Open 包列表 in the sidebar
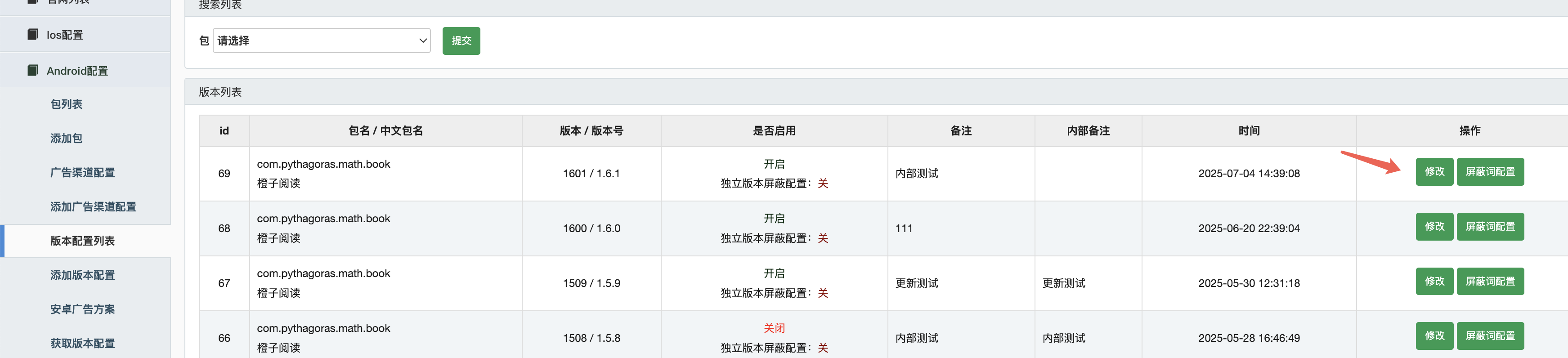The height and width of the screenshot is (358, 1568). point(67,104)
